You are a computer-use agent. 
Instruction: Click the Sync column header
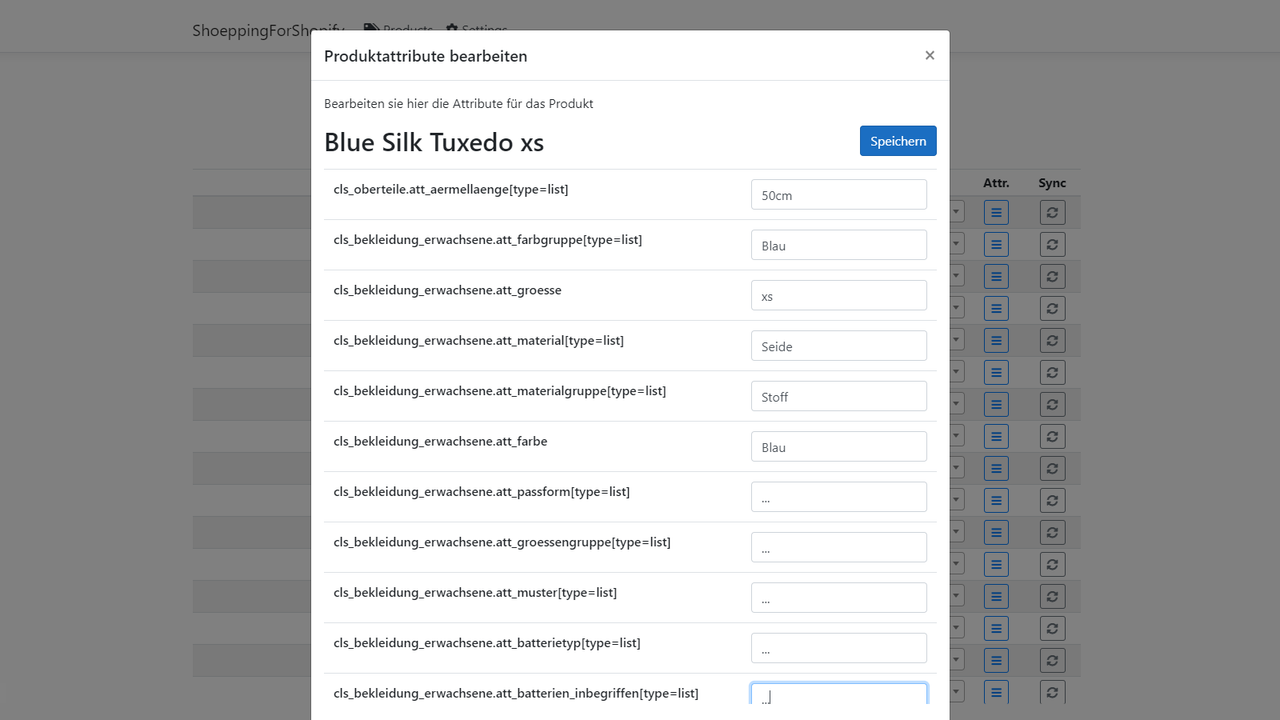[x=1052, y=183]
